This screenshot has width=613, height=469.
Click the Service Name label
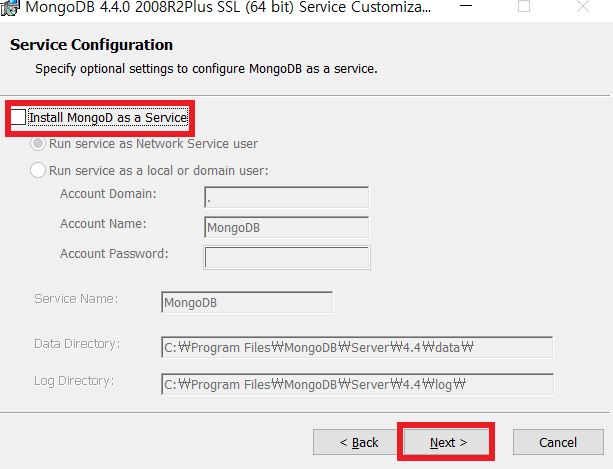[76, 299]
